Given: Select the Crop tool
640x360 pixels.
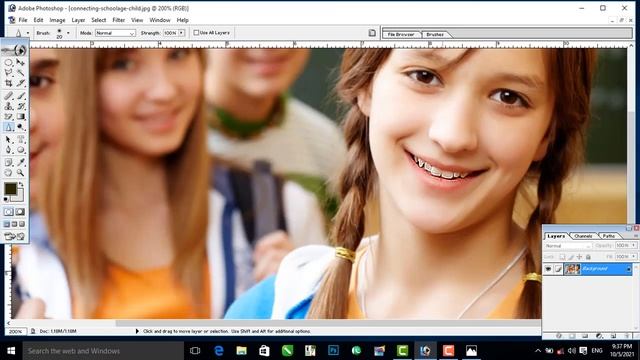Looking at the screenshot, I should (x=9, y=83).
